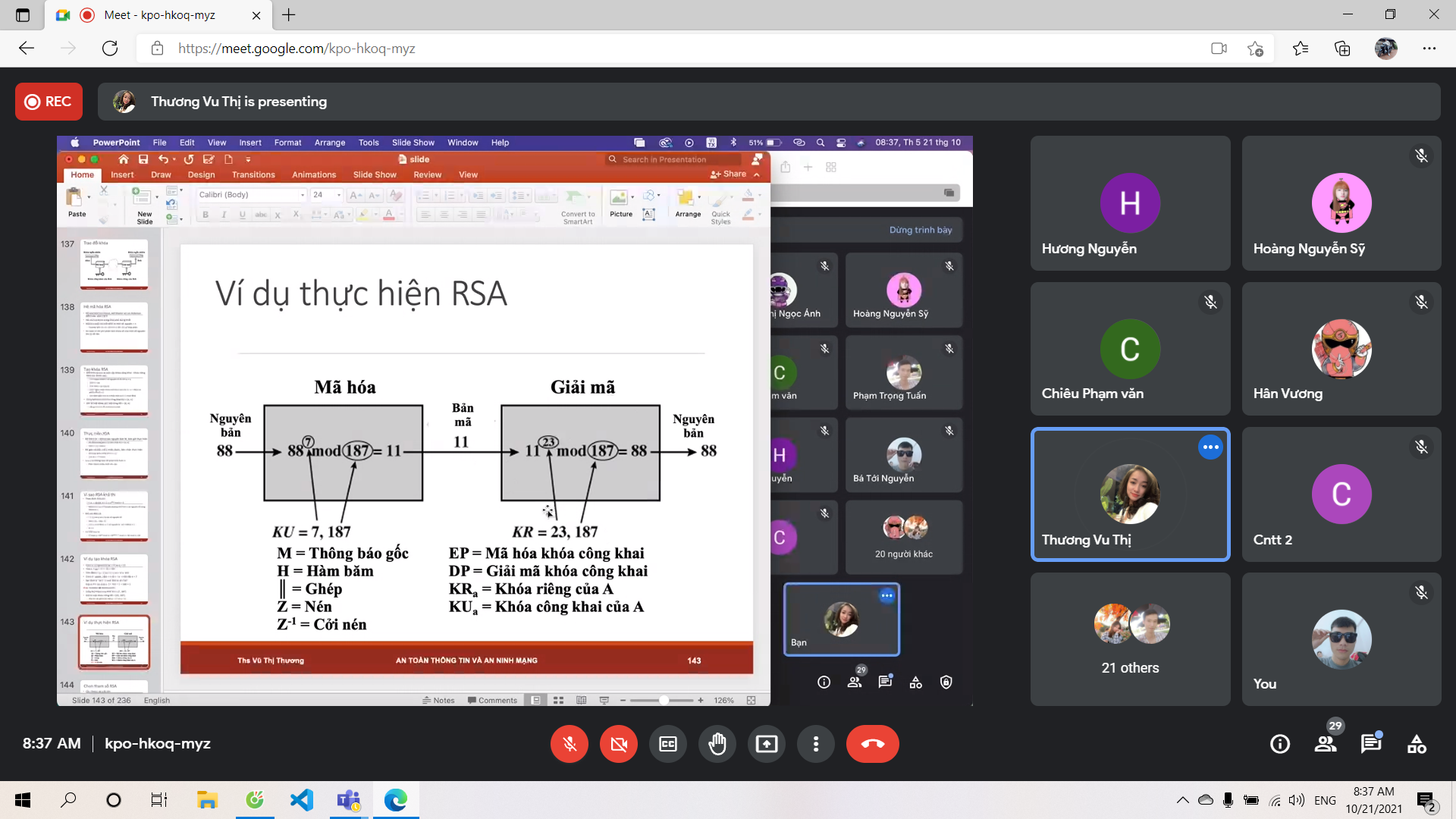This screenshot has width=1456, height=819.
Task: Open options on Thương Vu Thị tile
Action: [x=1210, y=447]
